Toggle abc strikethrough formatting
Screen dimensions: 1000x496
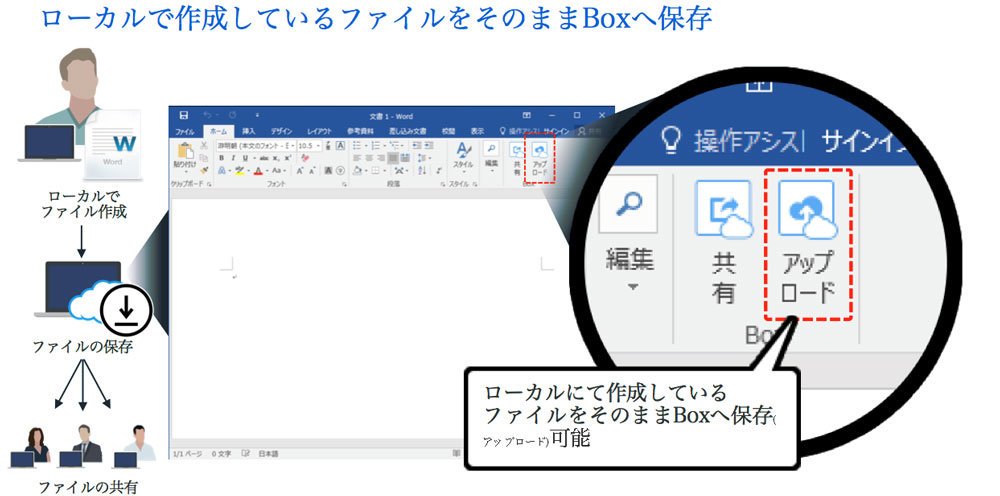click(264, 158)
